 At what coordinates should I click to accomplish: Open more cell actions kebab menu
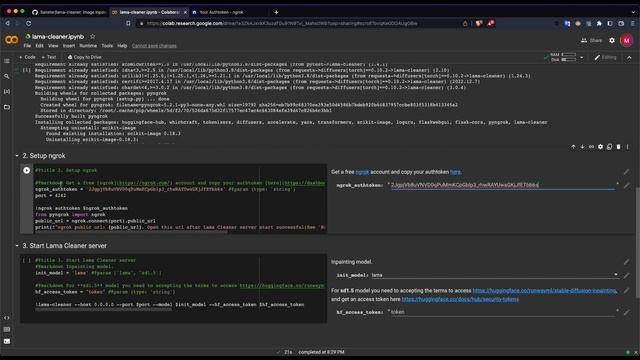click(627, 147)
